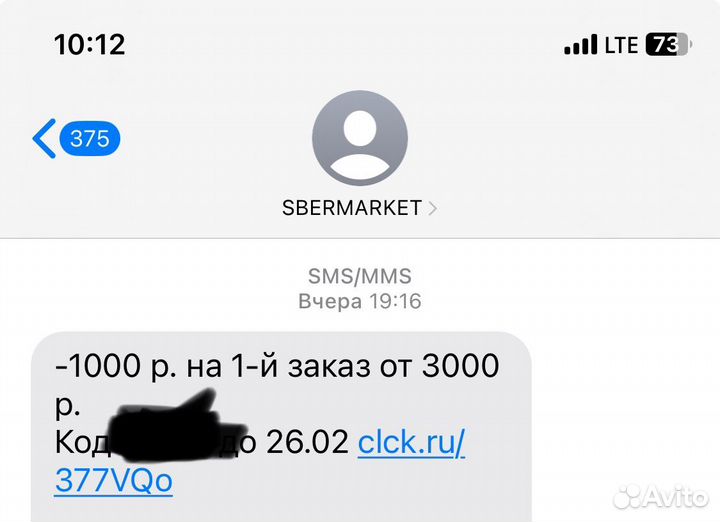
Task: Tap the blacked-out promo code area
Action: pyautogui.click(x=177, y=427)
